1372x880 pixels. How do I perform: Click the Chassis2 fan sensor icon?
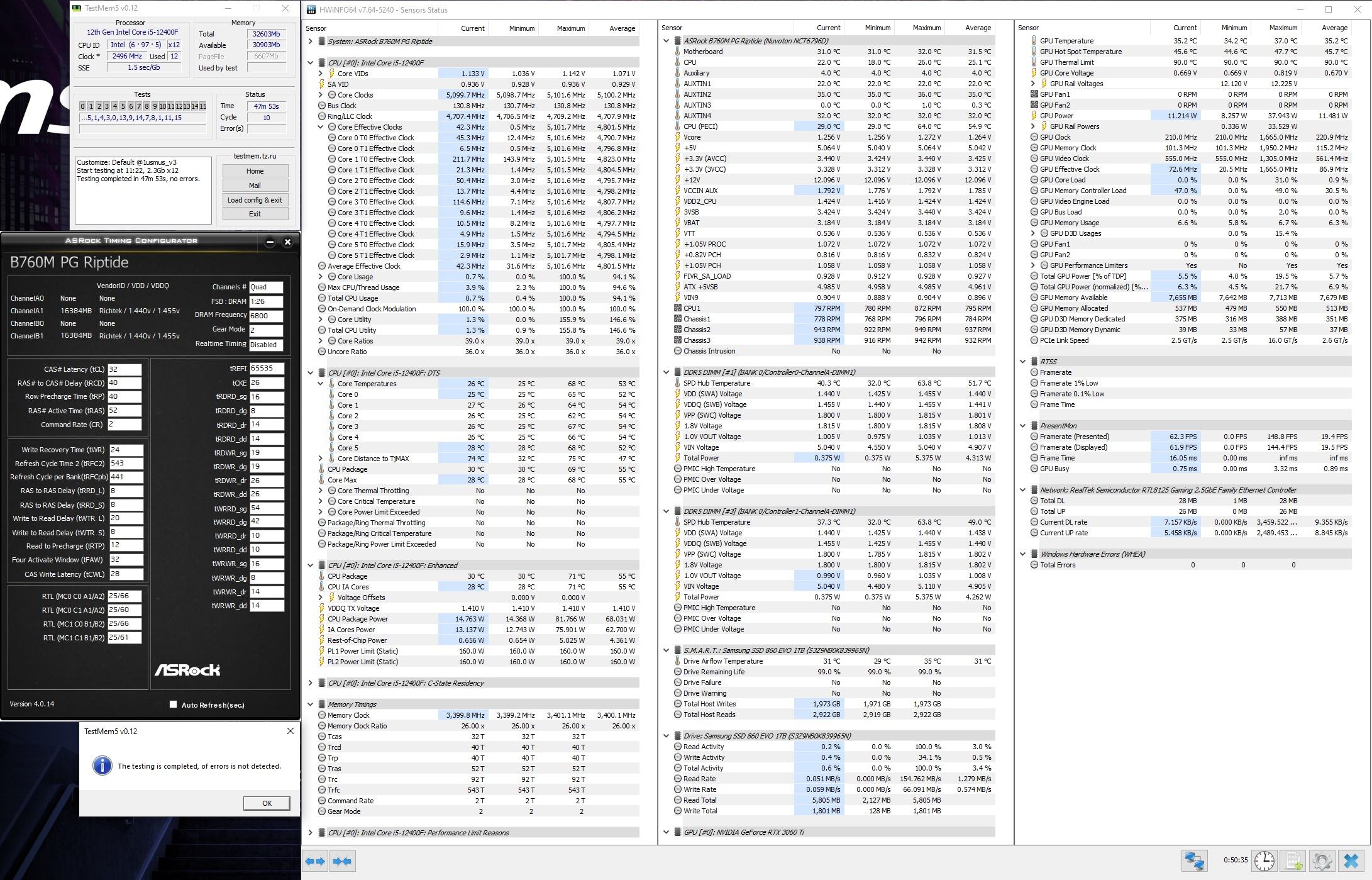tap(678, 330)
